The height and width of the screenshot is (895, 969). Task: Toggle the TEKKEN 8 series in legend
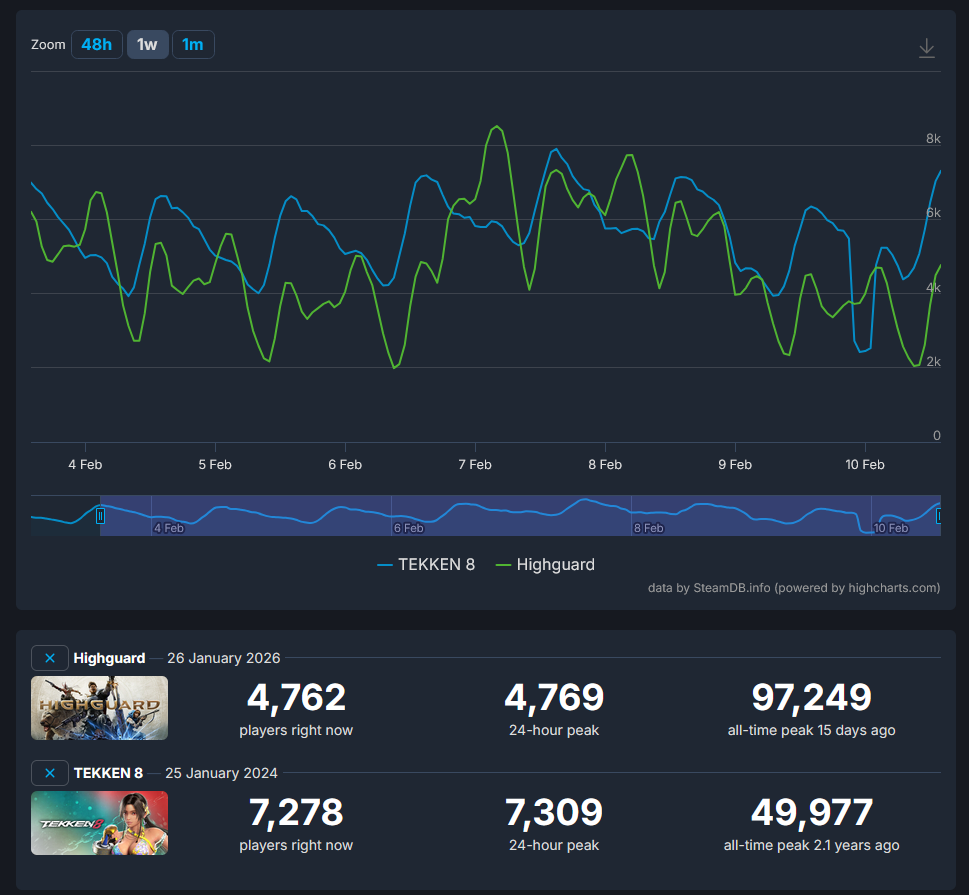426,564
